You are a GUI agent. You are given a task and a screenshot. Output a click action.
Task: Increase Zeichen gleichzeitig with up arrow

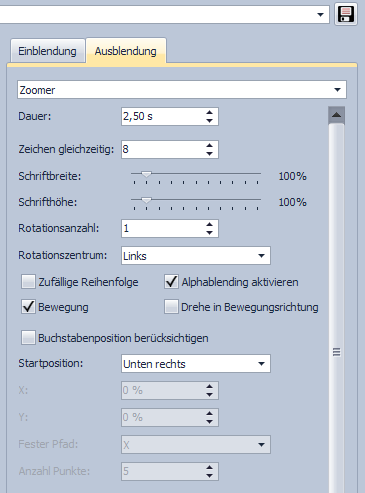(209, 146)
